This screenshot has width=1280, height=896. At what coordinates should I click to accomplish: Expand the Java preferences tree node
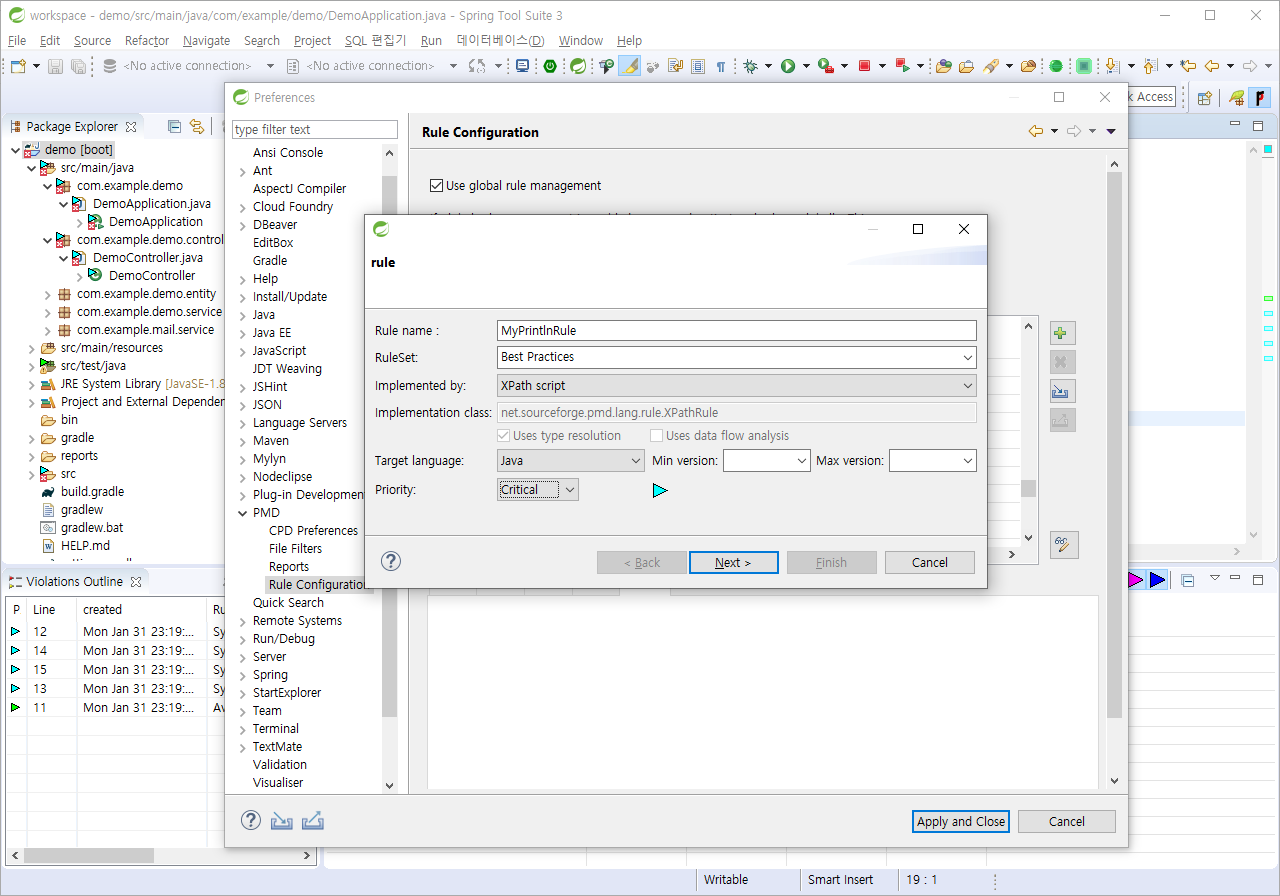[x=242, y=315]
